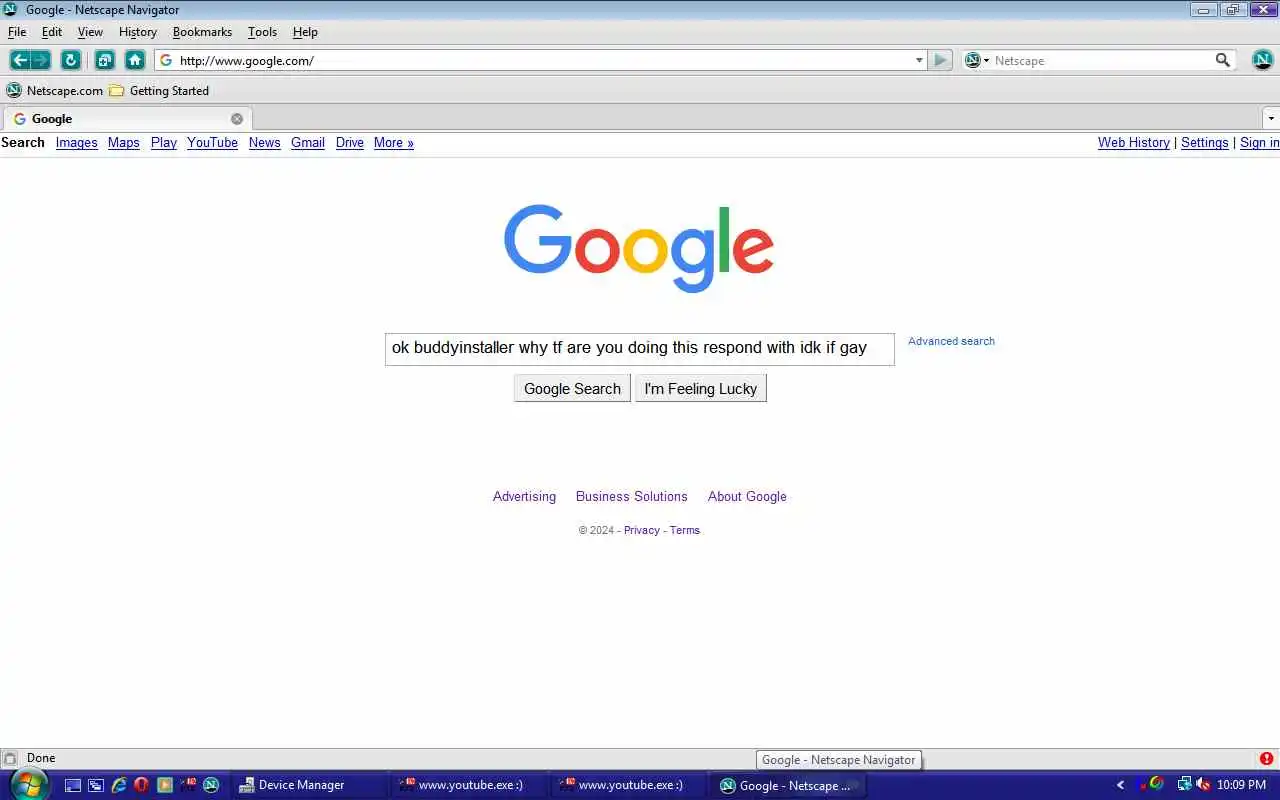Screen dimensions: 1280x800
Task: Click the Netscape throbber logo
Action: (x=1263, y=60)
